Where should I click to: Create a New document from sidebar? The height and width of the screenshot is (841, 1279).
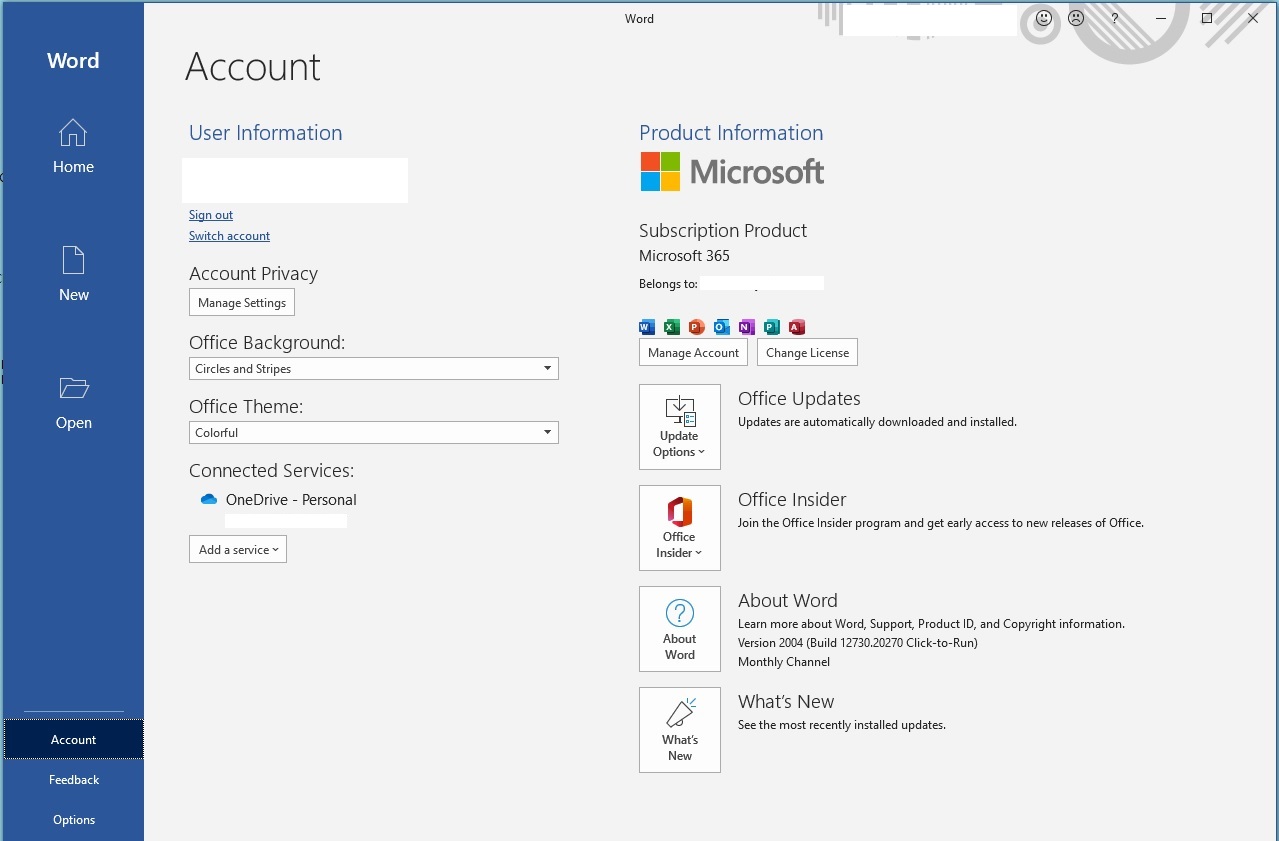[73, 275]
